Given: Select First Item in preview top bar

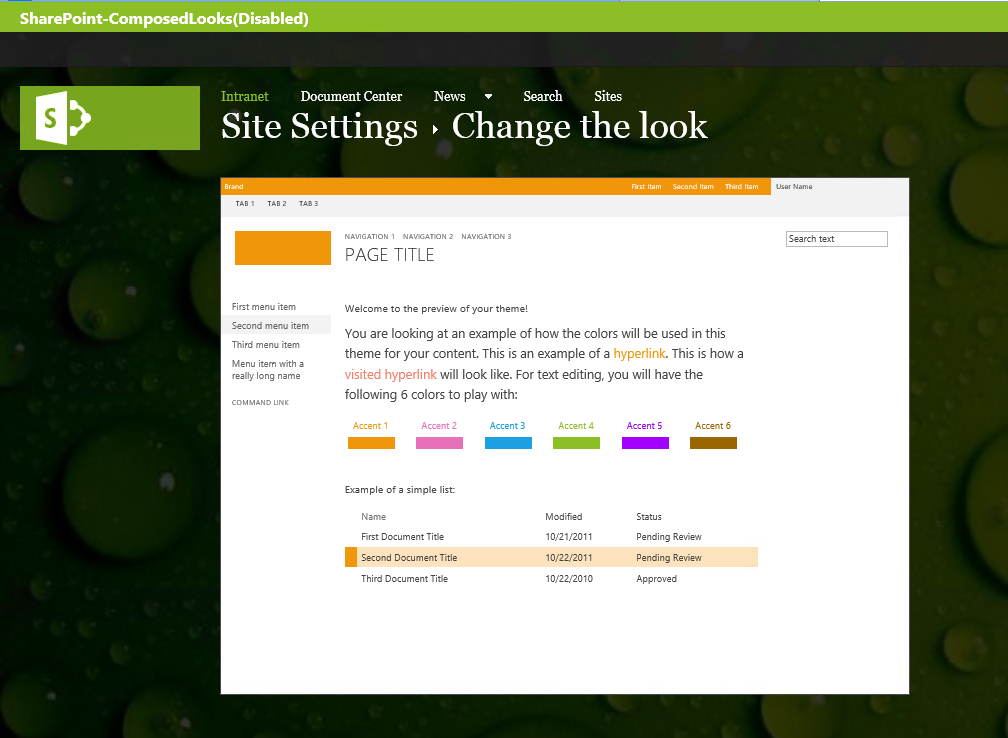Looking at the screenshot, I should pos(646,186).
